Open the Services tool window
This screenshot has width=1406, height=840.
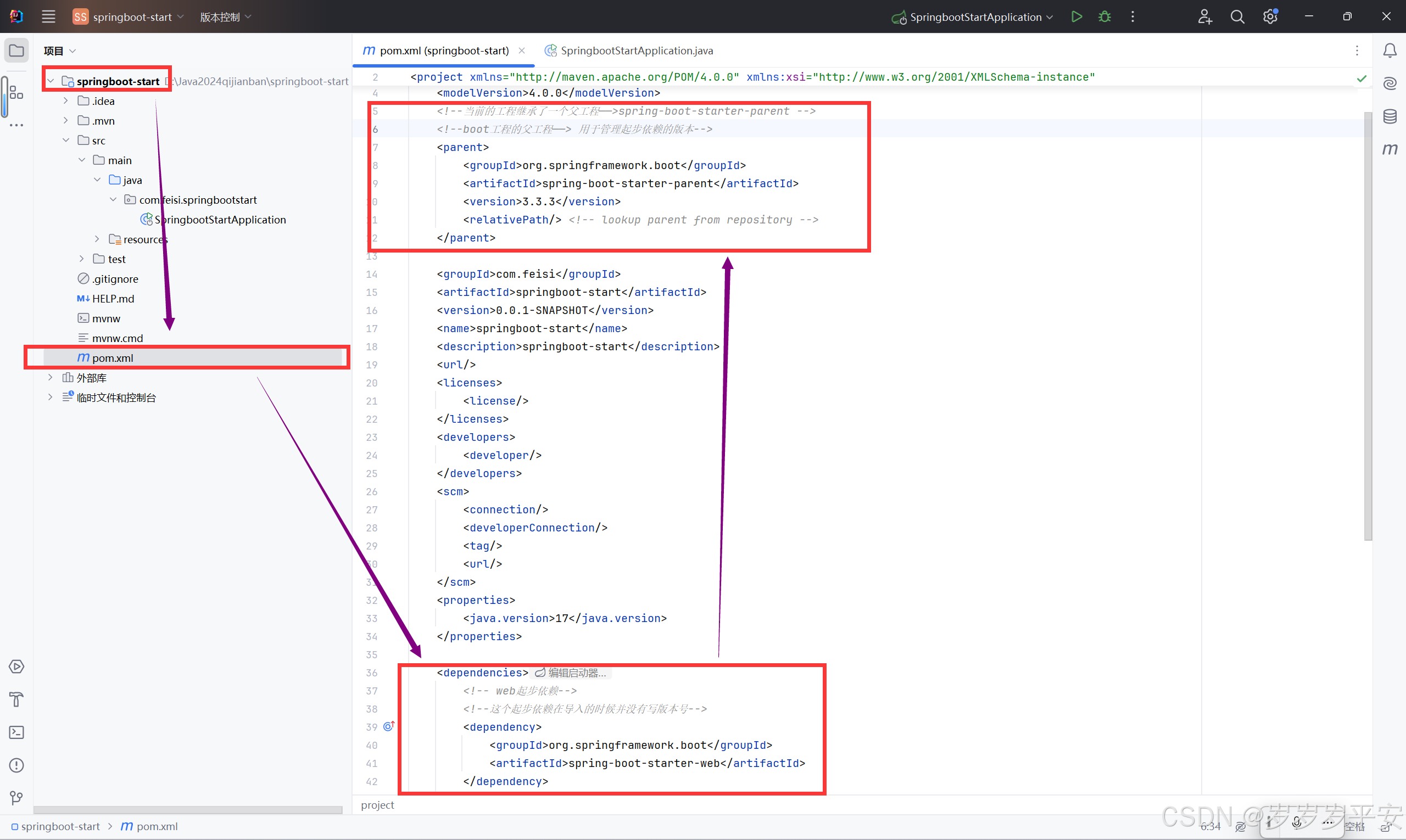16,666
